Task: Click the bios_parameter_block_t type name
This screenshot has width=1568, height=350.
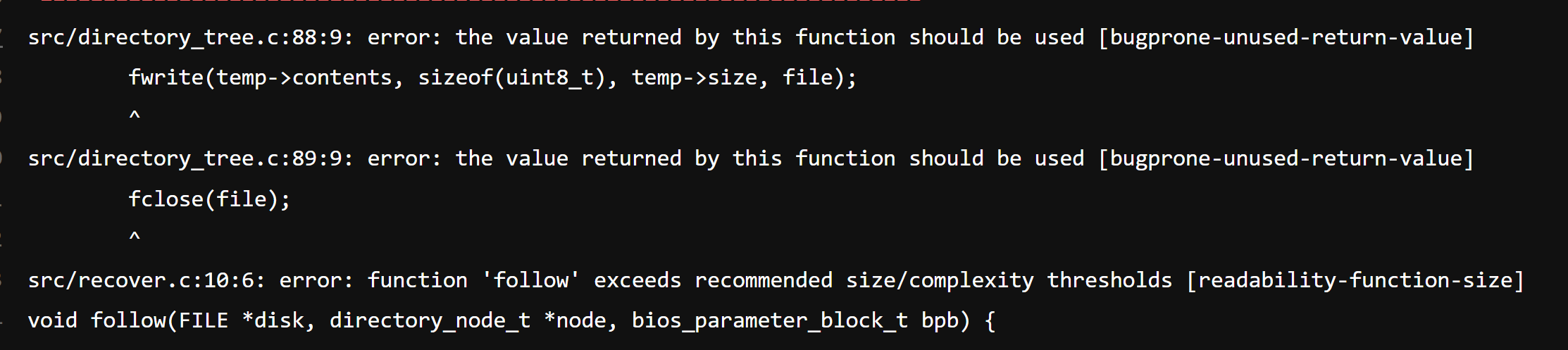Action: 769,320
